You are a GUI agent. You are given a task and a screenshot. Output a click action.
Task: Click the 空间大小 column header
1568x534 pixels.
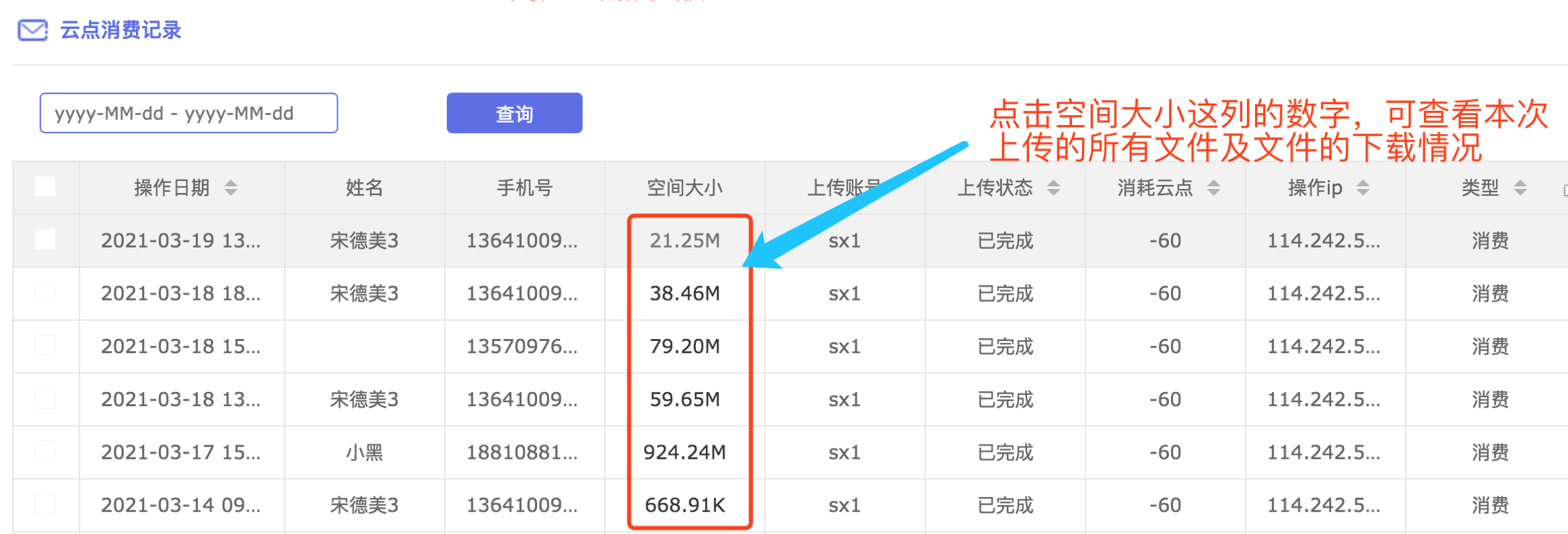click(x=684, y=188)
